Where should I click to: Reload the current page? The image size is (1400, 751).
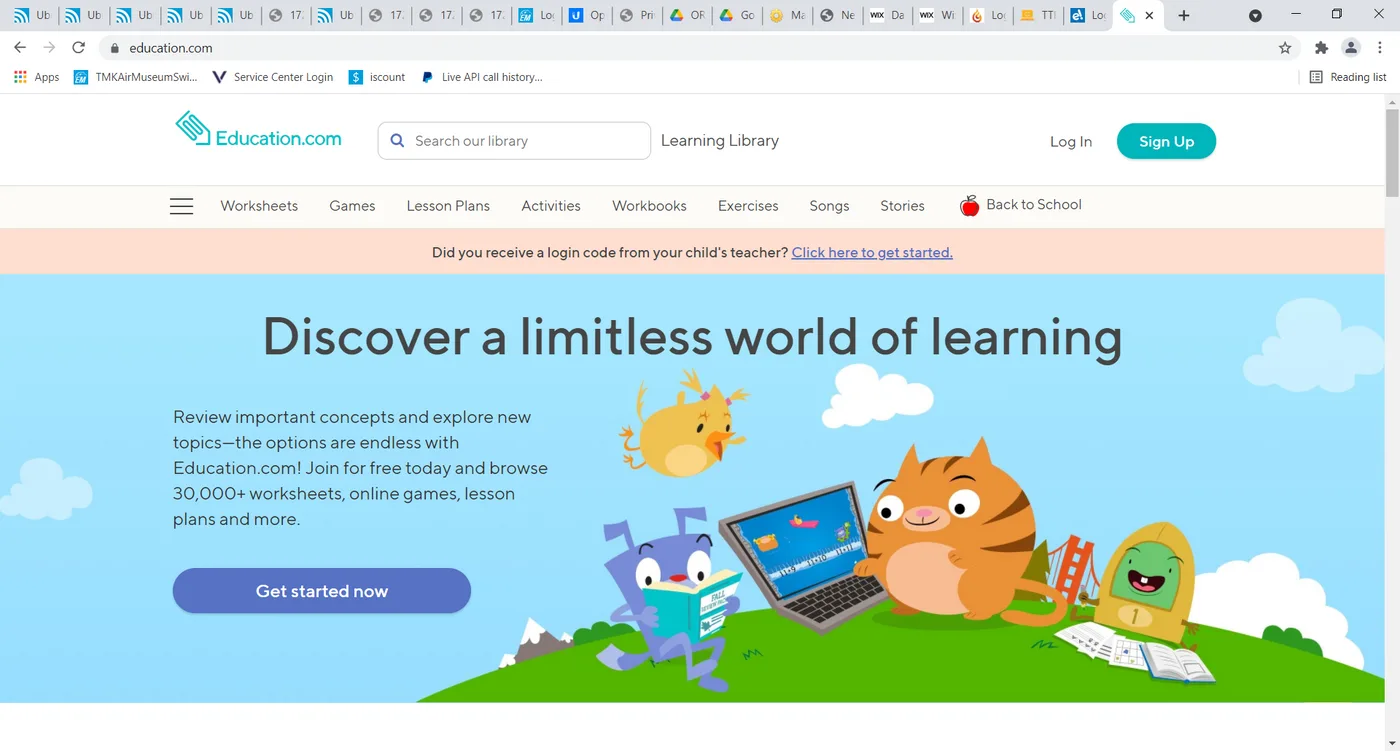coord(79,48)
